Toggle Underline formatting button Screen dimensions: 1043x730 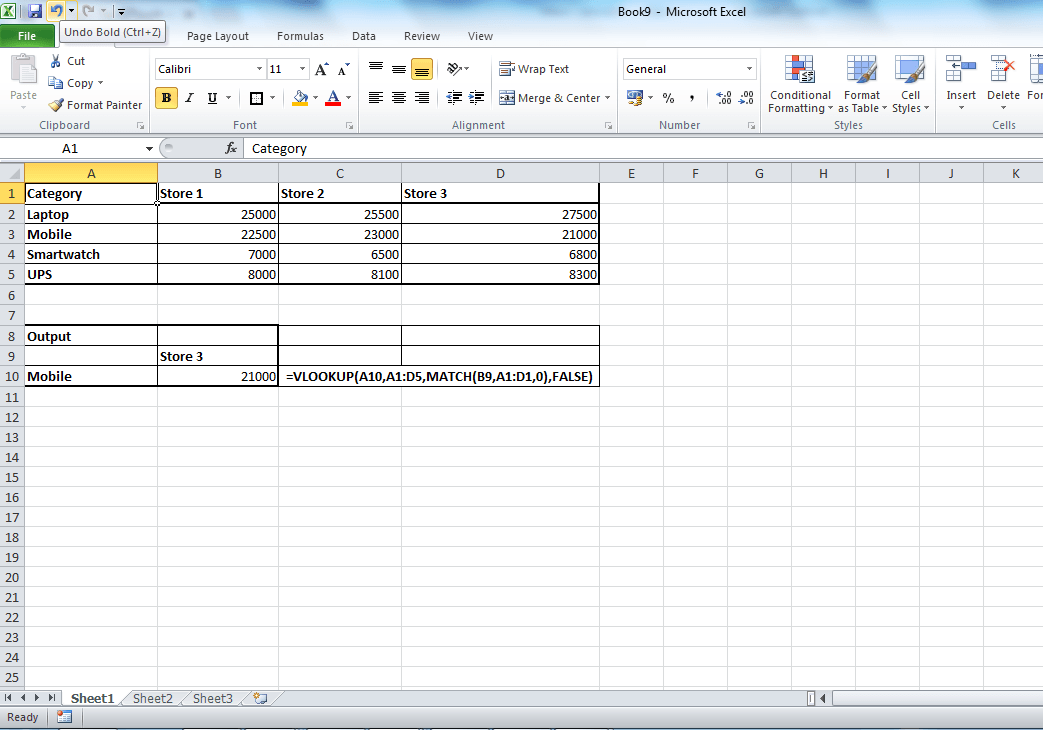click(212, 98)
